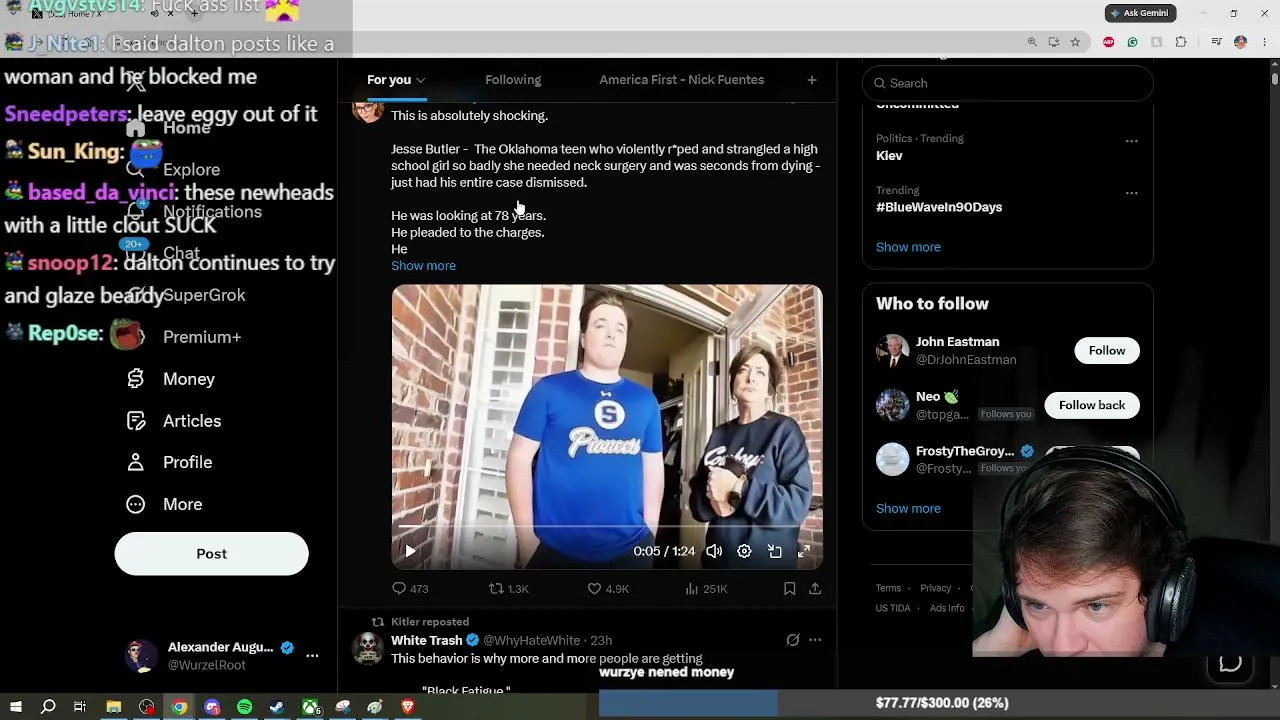Expand post text with Show more
The width and height of the screenshot is (1280, 720).
(423, 266)
